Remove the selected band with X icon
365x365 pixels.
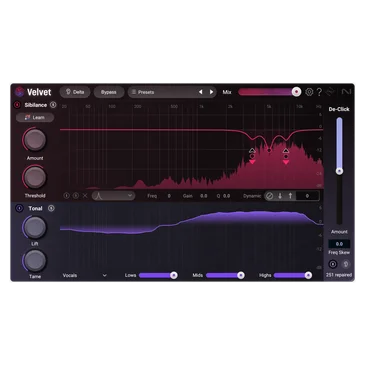pos(85,196)
